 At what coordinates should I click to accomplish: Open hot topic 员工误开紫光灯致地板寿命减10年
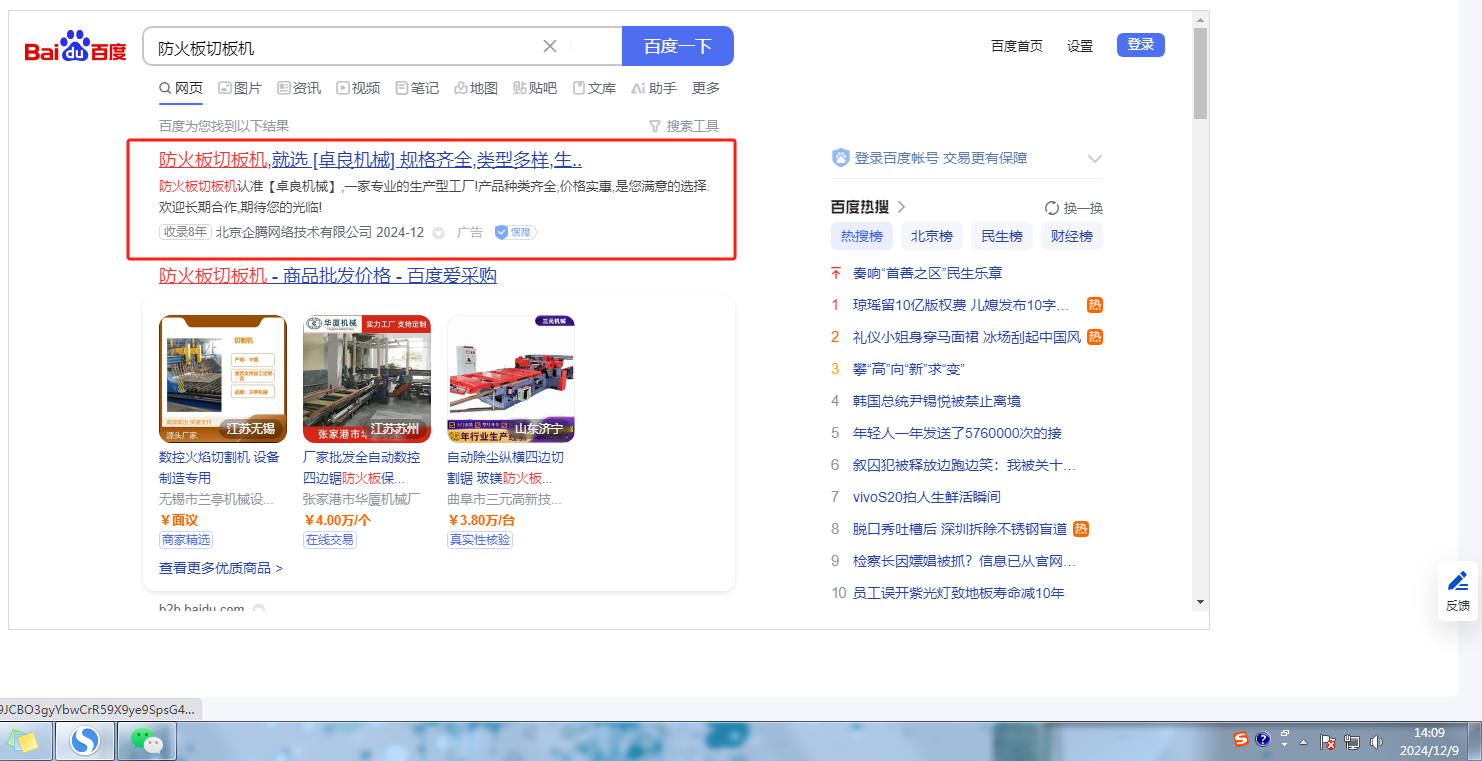click(x=959, y=593)
